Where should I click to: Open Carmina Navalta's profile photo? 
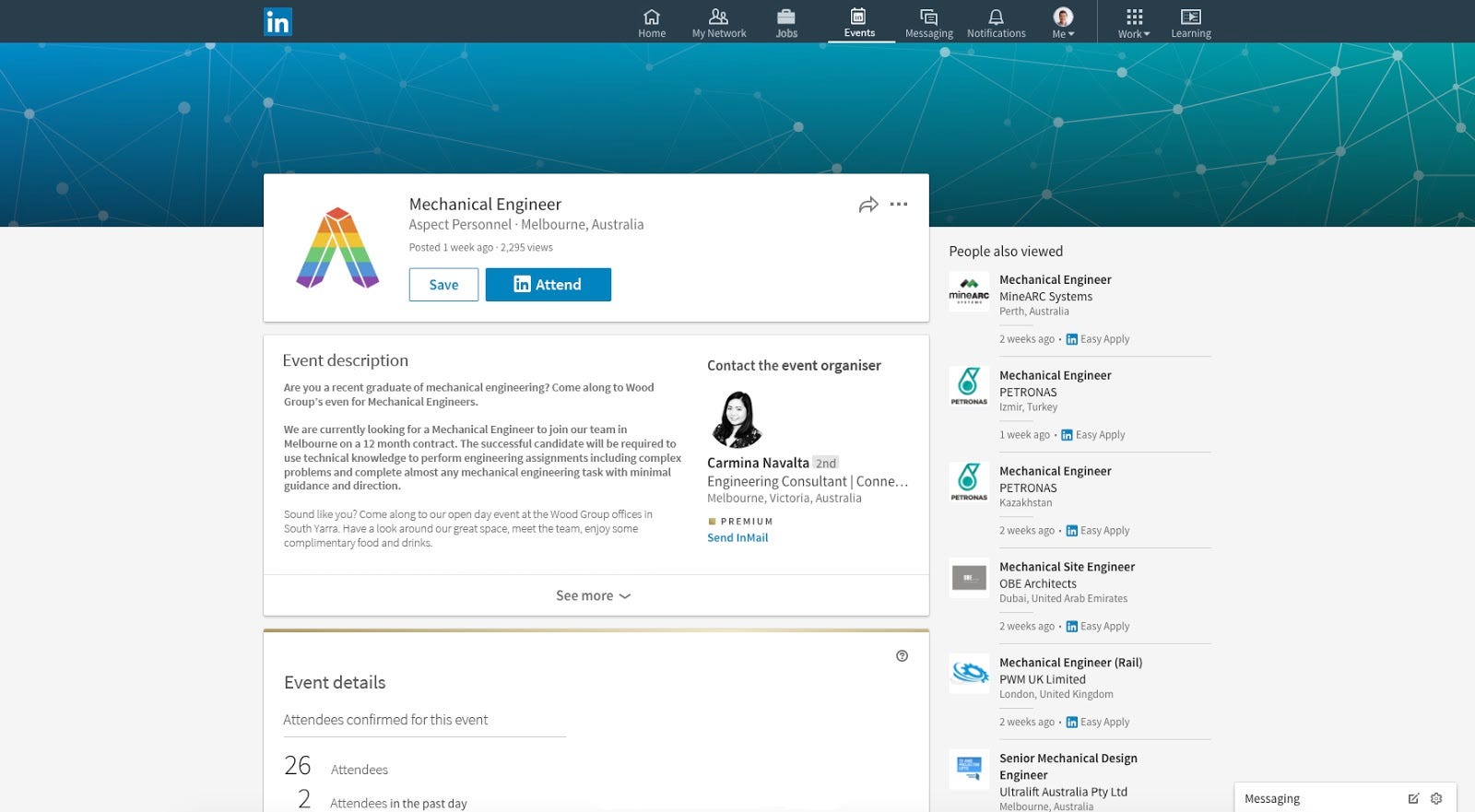737,419
